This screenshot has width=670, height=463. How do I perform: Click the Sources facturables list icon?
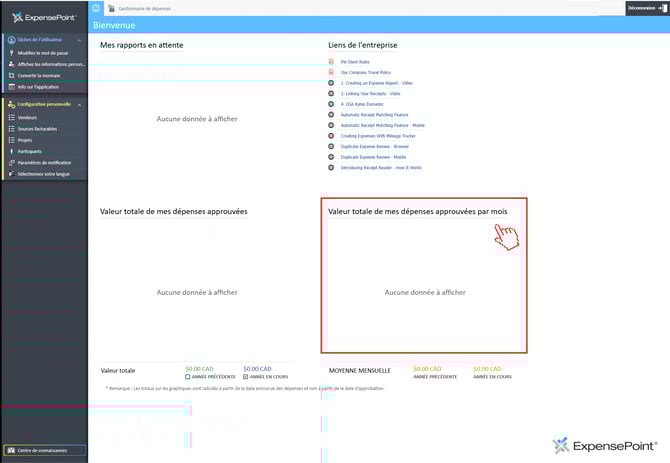[x=12, y=129]
